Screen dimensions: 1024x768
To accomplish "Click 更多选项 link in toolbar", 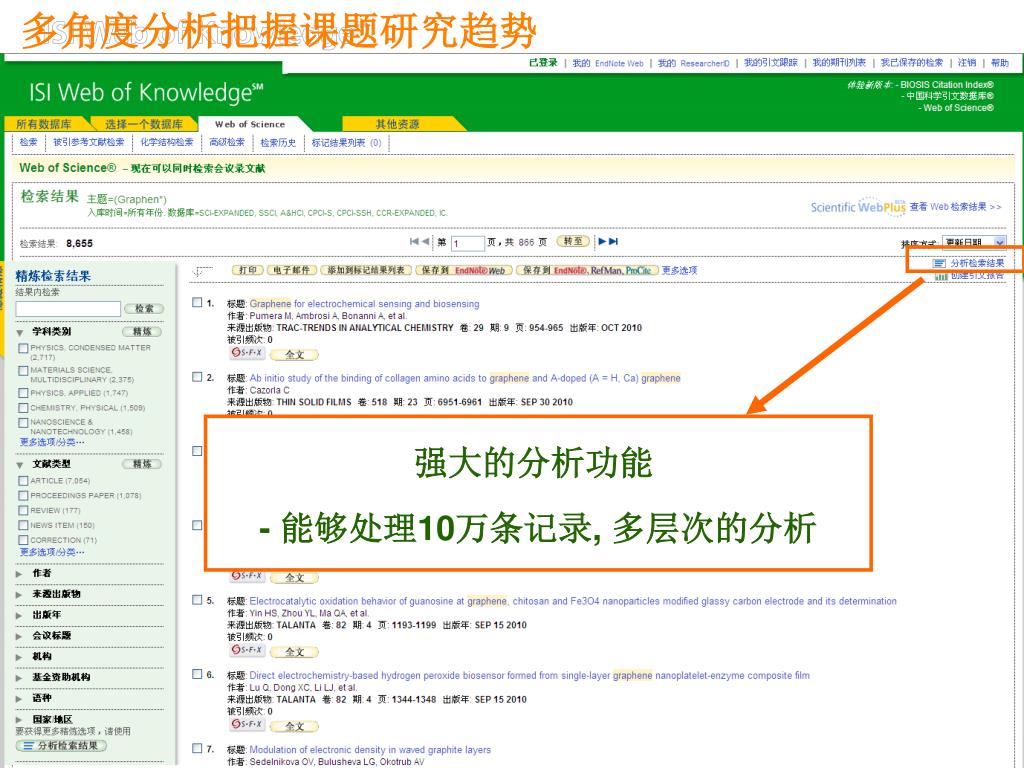I will click(679, 270).
